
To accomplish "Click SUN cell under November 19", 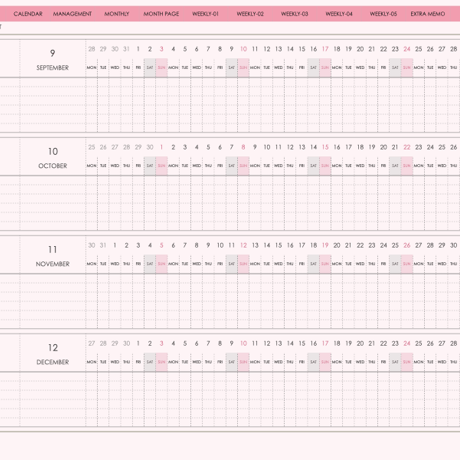I will (x=325, y=264).
